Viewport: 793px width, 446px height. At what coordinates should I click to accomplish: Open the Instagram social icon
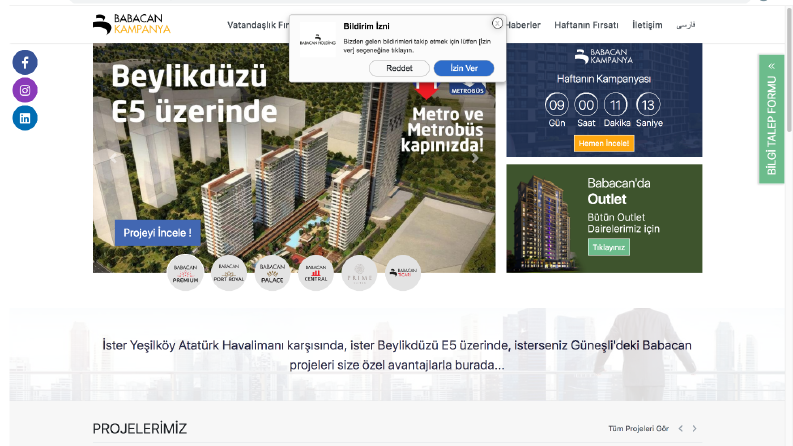[25, 90]
